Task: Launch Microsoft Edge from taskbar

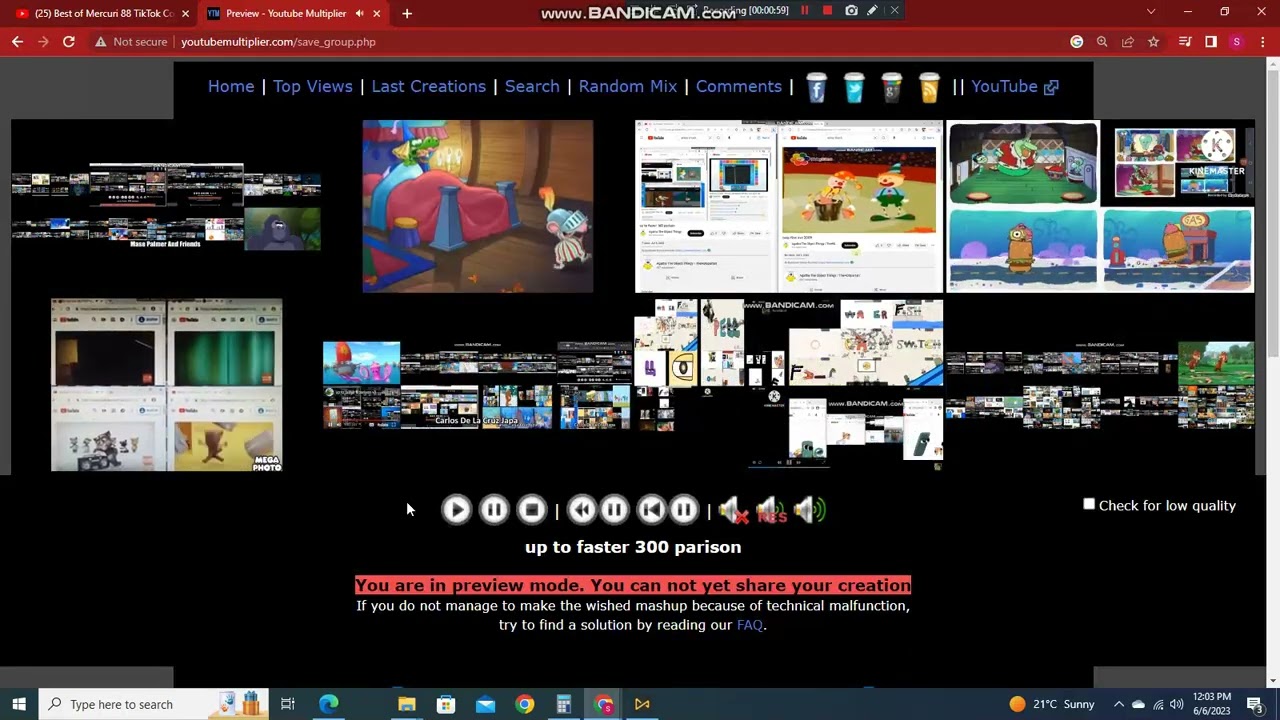Action: tap(328, 704)
